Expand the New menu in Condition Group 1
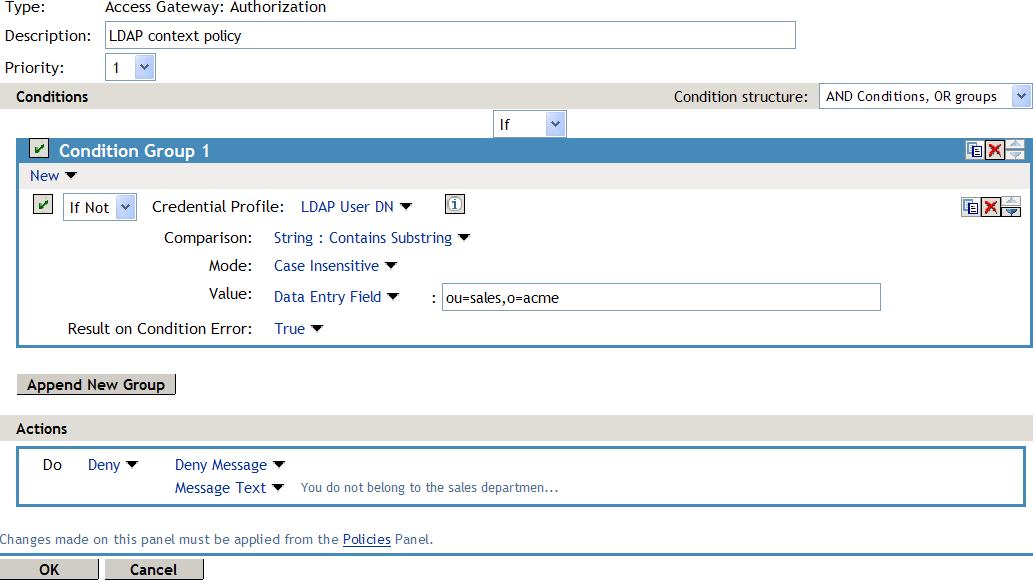 53,175
